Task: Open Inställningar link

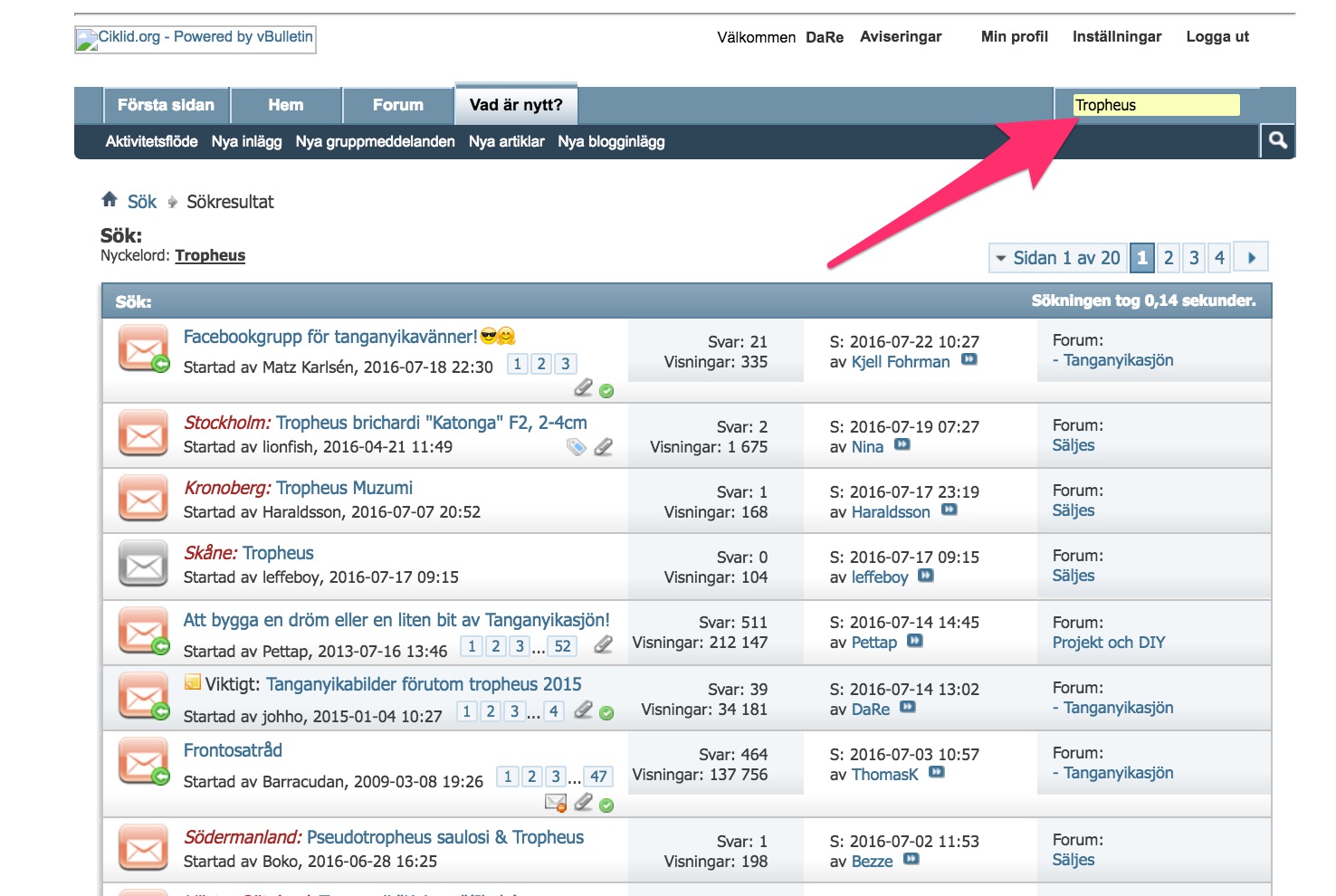Action: (1117, 36)
